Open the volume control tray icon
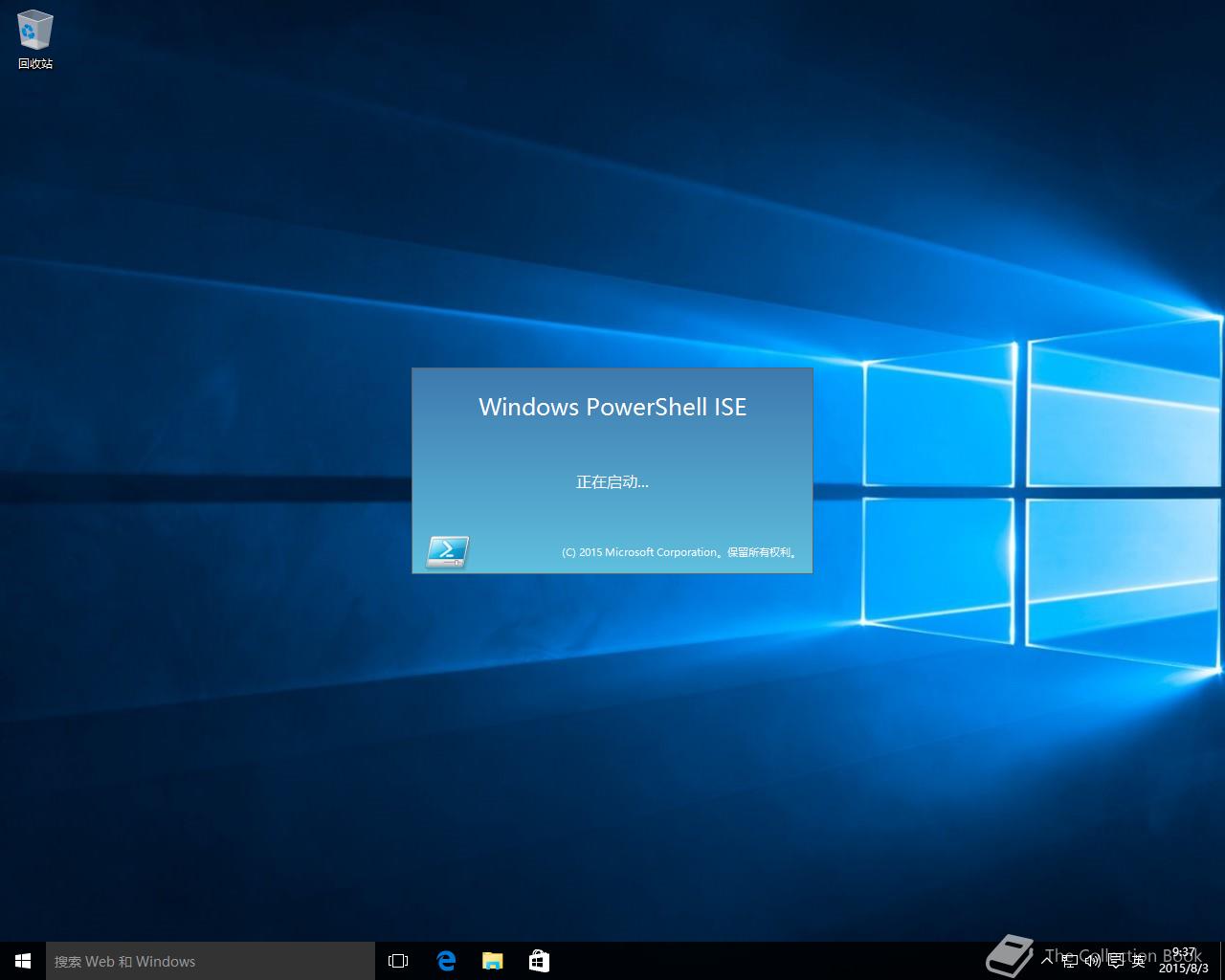The image size is (1225, 980). [1092, 961]
